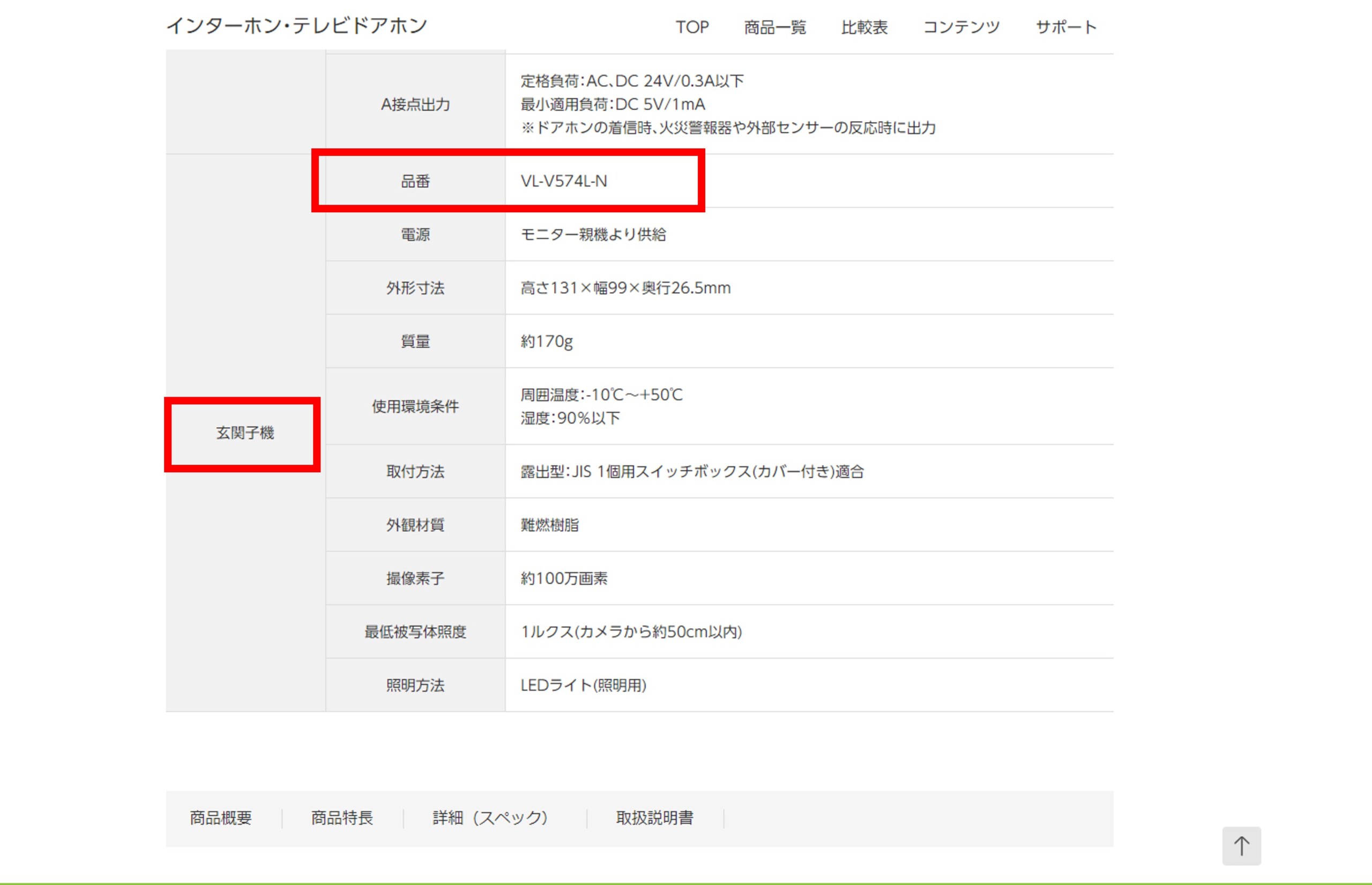Click the 最低被写体照度 row label
The image size is (1372, 885).
point(415,631)
